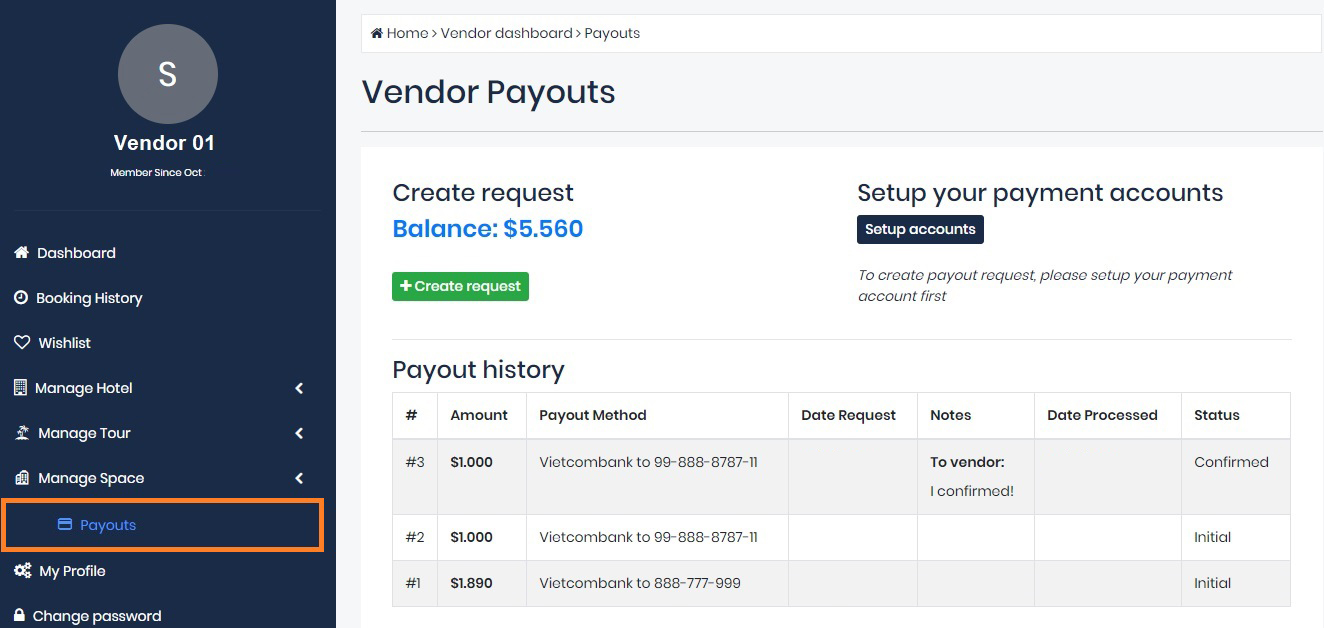Click the Manage Space building icon

click(22, 478)
